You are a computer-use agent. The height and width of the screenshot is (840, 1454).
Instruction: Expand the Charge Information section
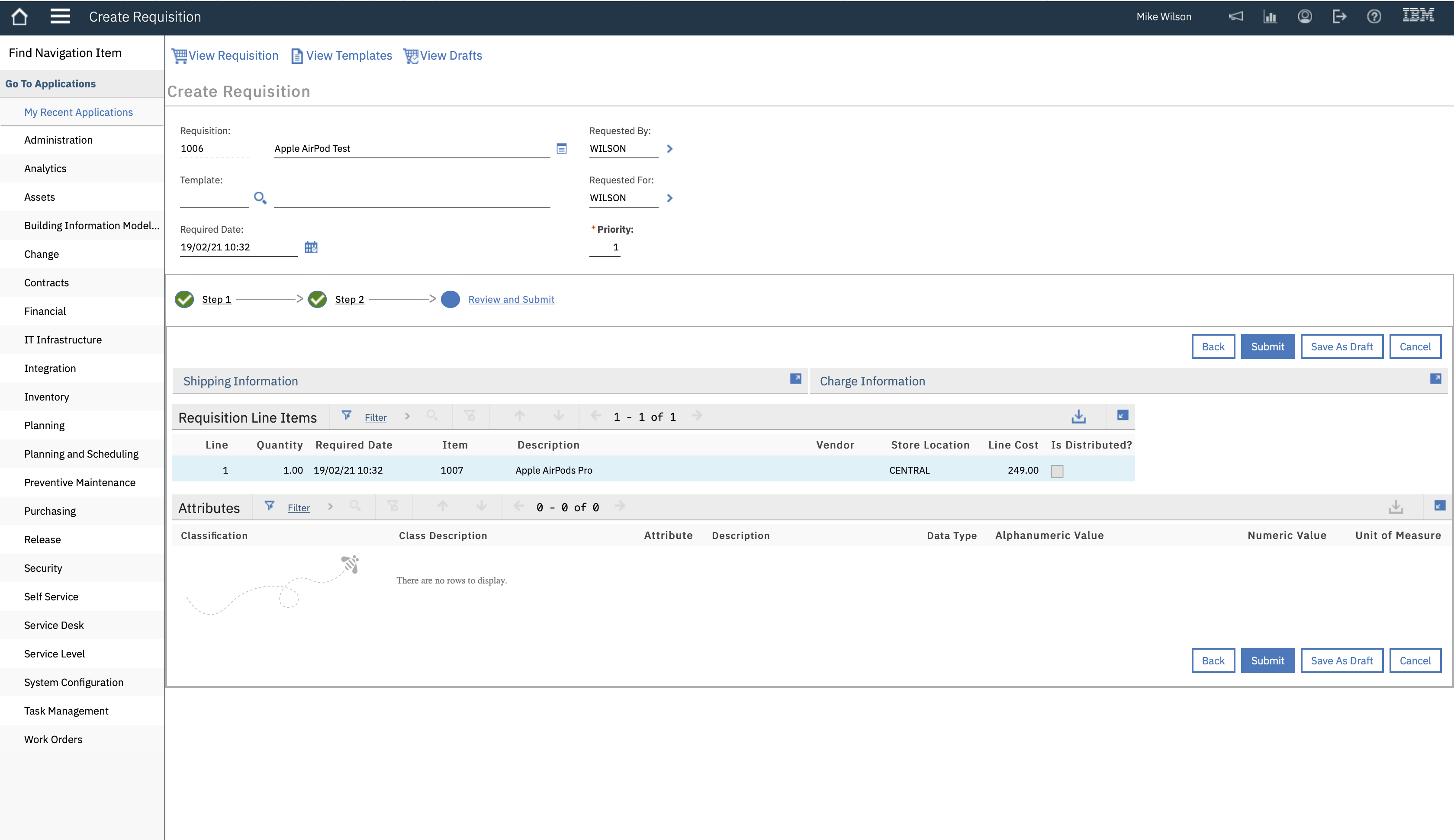tap(1435, 379)
